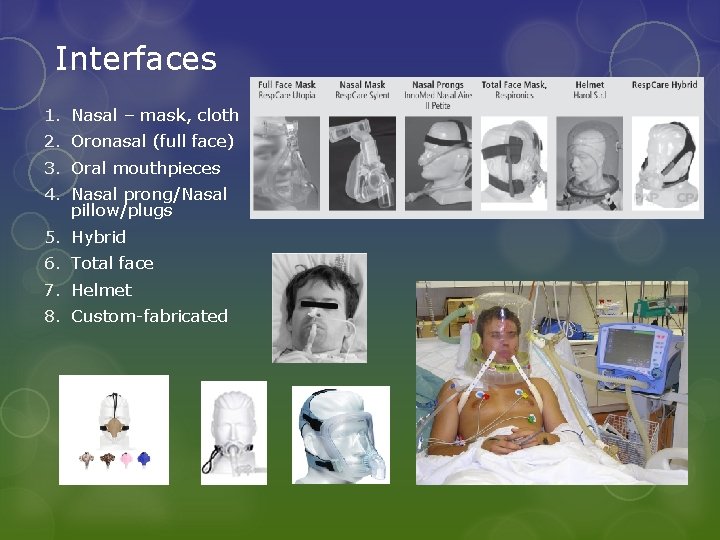720x540 pixels.
Task: Select black-and-white photo of man with mouthpiece
Action: click(320, 308)
